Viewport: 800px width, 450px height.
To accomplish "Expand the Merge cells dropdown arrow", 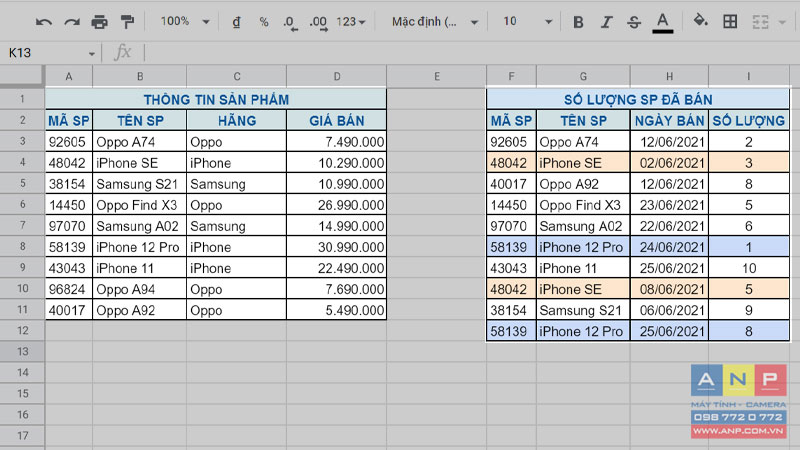I will coord(782,22).
